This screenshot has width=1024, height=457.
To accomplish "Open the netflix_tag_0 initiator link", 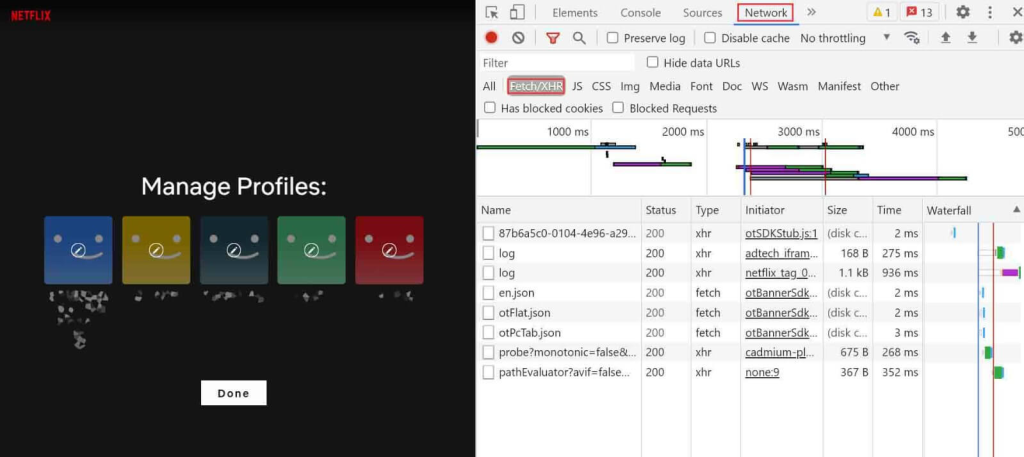I will (x=781, y=273).
